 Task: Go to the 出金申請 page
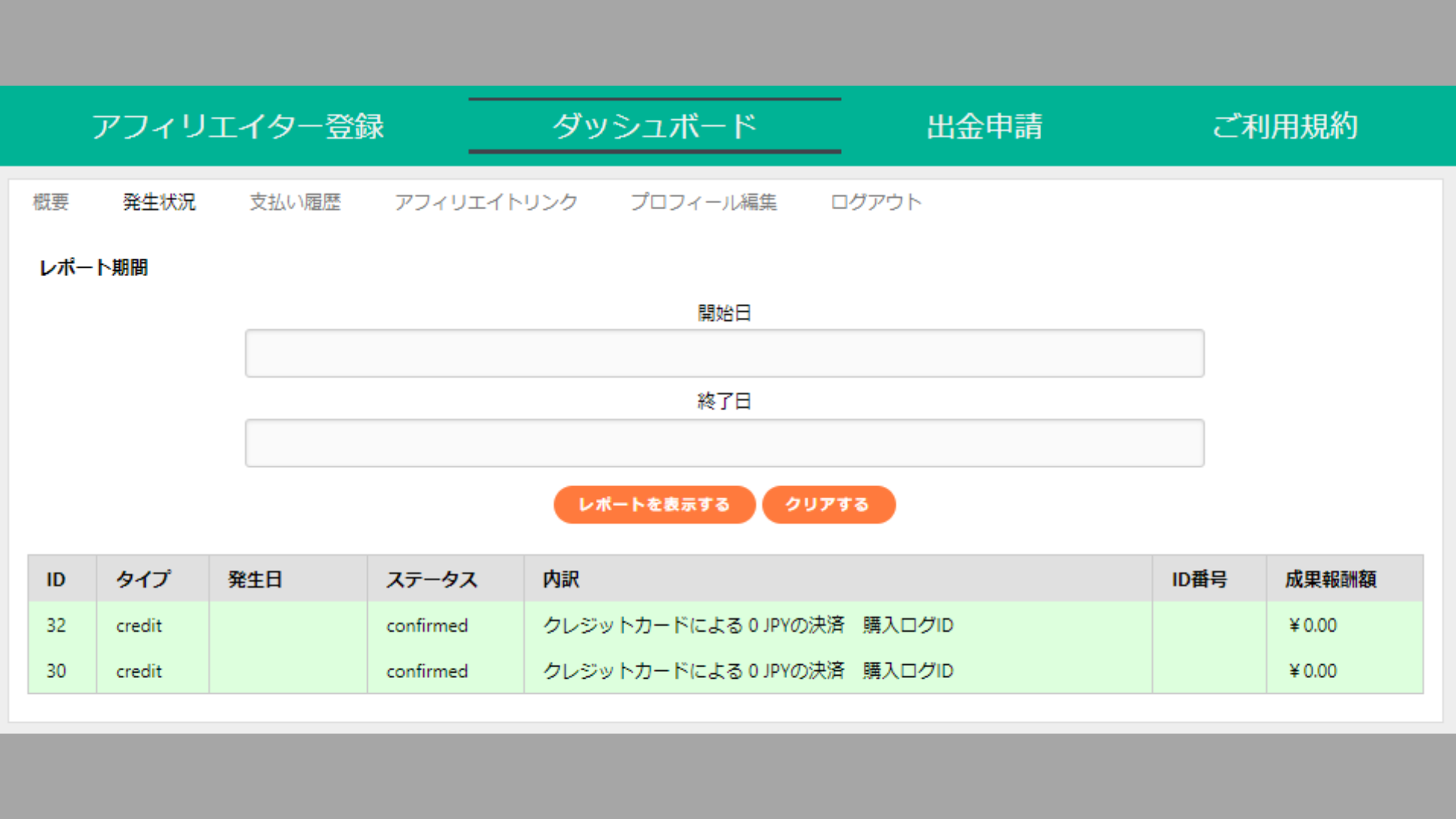[x=984, y=126]
